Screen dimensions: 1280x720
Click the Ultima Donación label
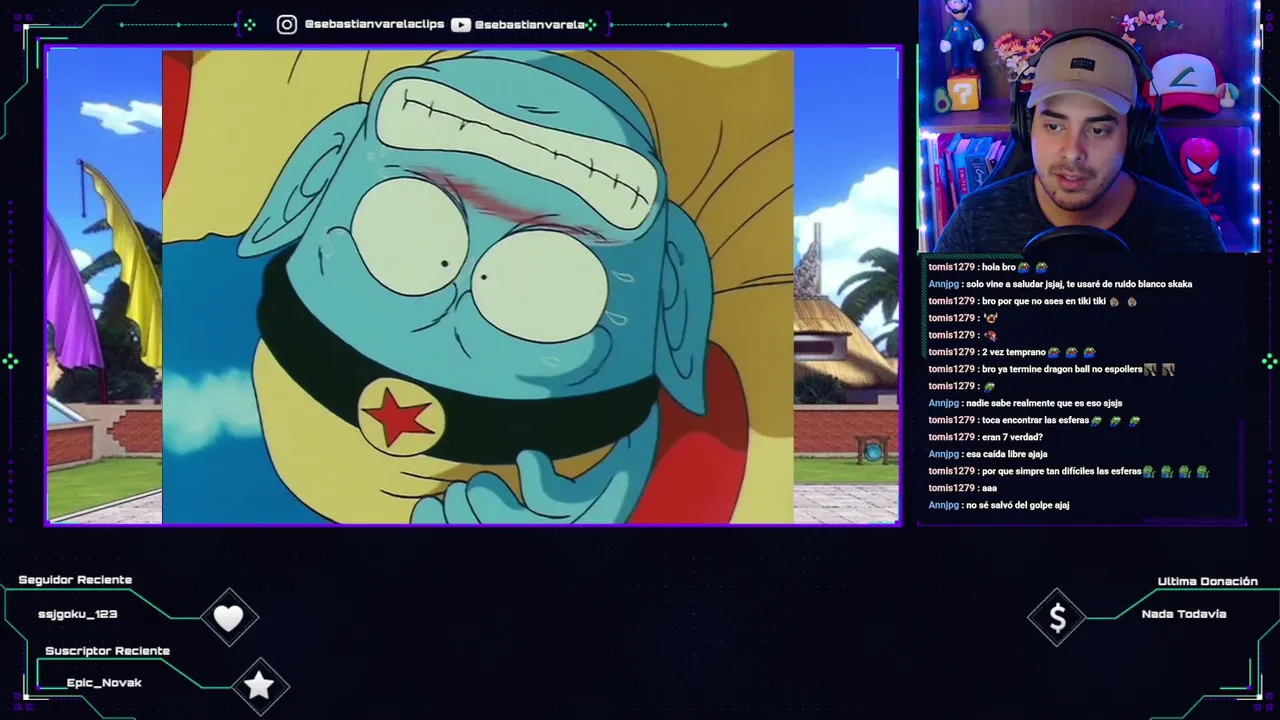[x=1207, y=581]
